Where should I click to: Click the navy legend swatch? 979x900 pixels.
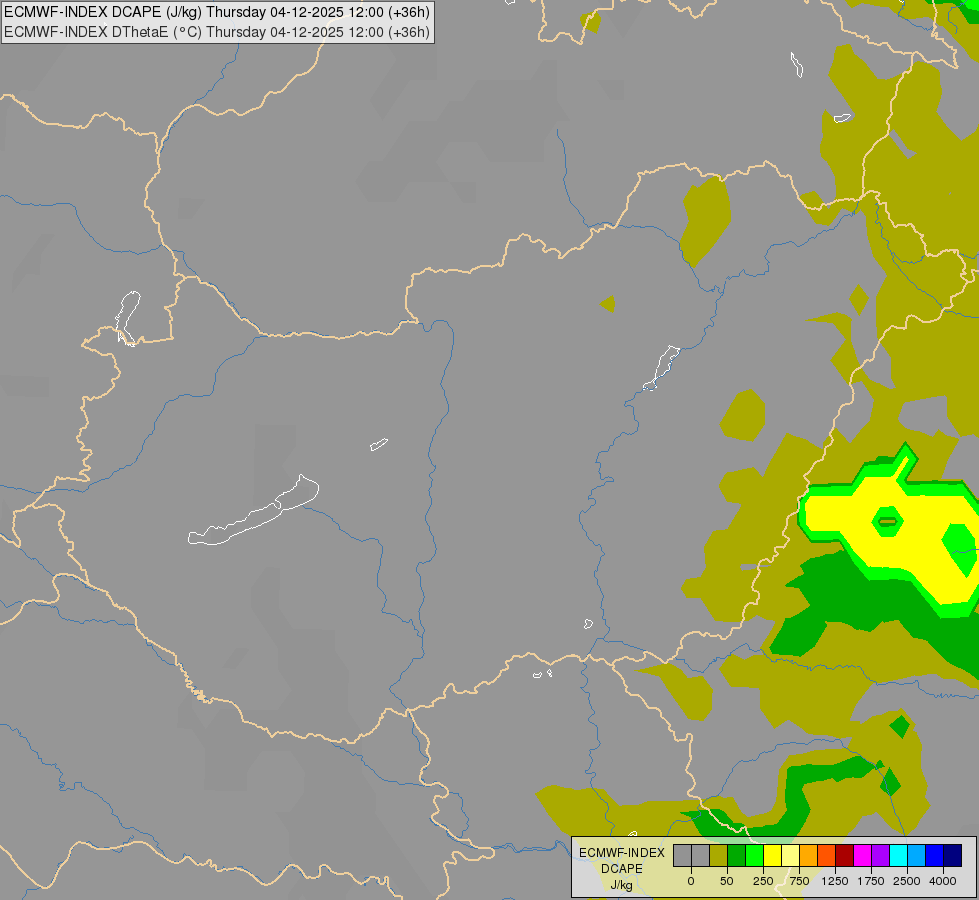[953, 856]
